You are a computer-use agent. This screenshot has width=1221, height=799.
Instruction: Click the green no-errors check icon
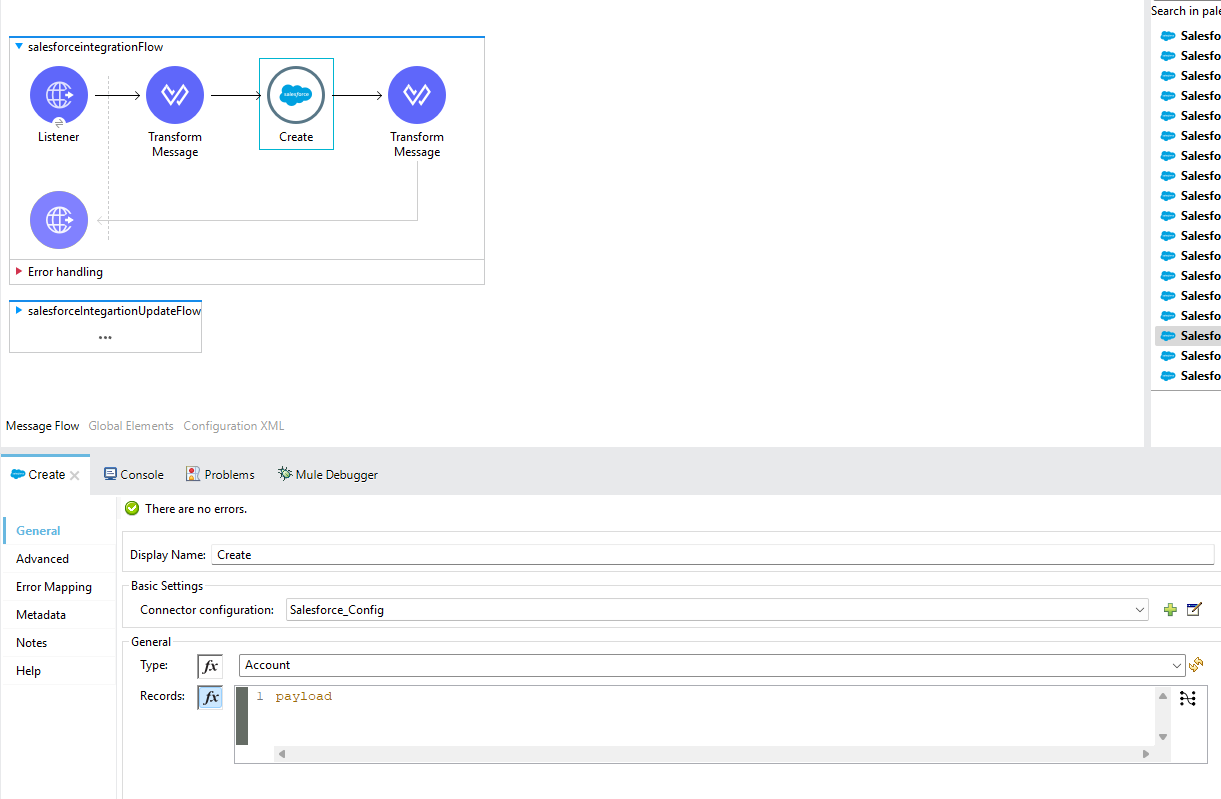tap(132, 509)
